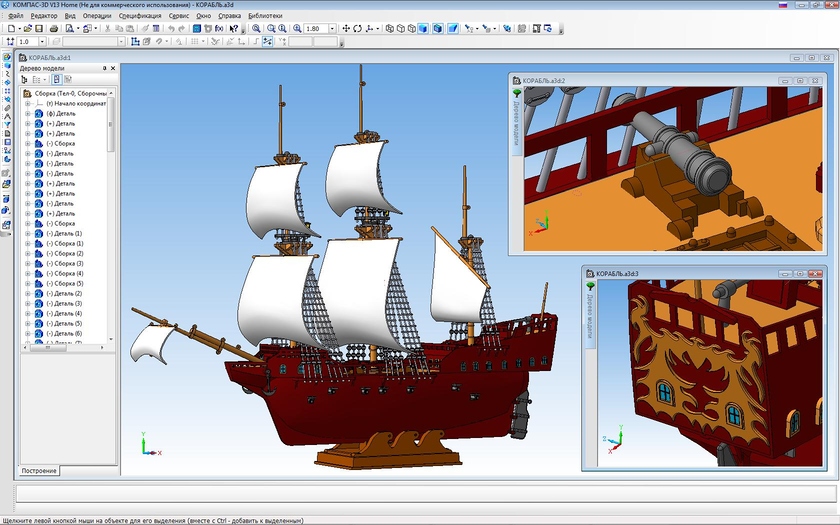Click the context help arrow icon
Screen dimensions: 840x525
click(x=234, y=29)
